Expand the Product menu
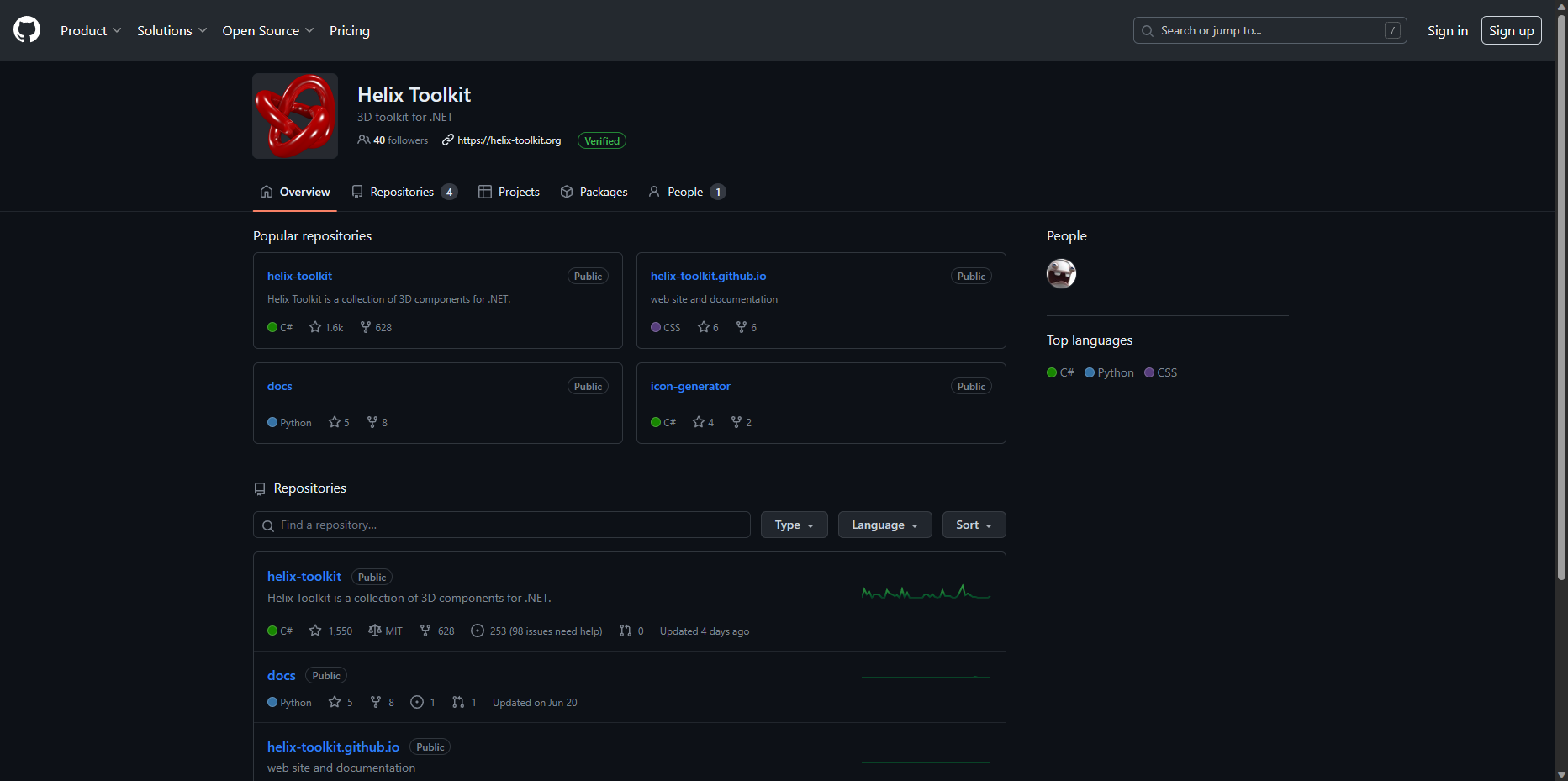Screen dimensions: 1568x781 tap(91, 30)
